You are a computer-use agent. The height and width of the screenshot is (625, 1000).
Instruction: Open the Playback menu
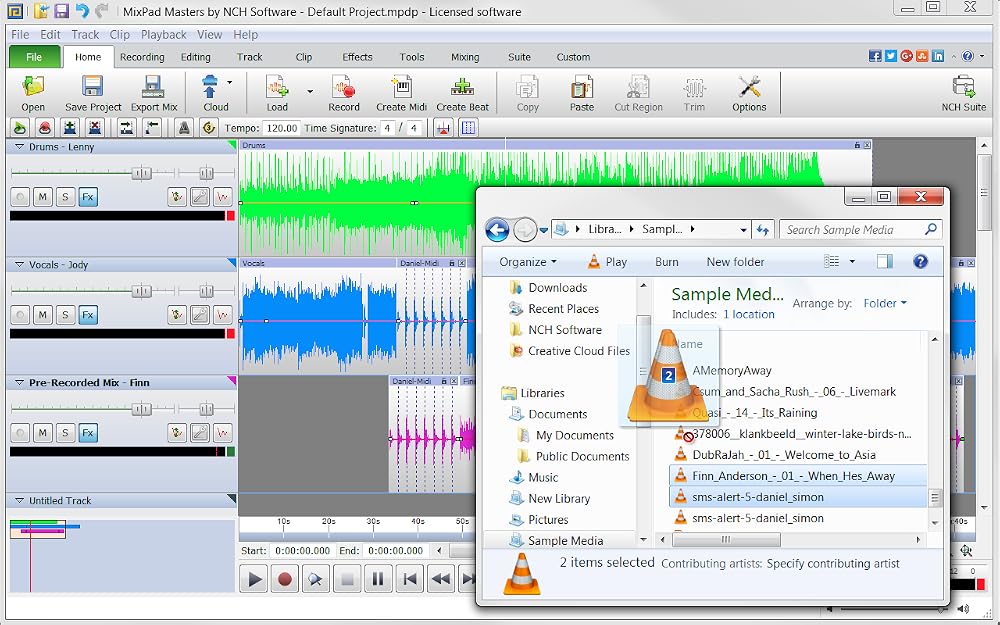(x=163, y=34)
